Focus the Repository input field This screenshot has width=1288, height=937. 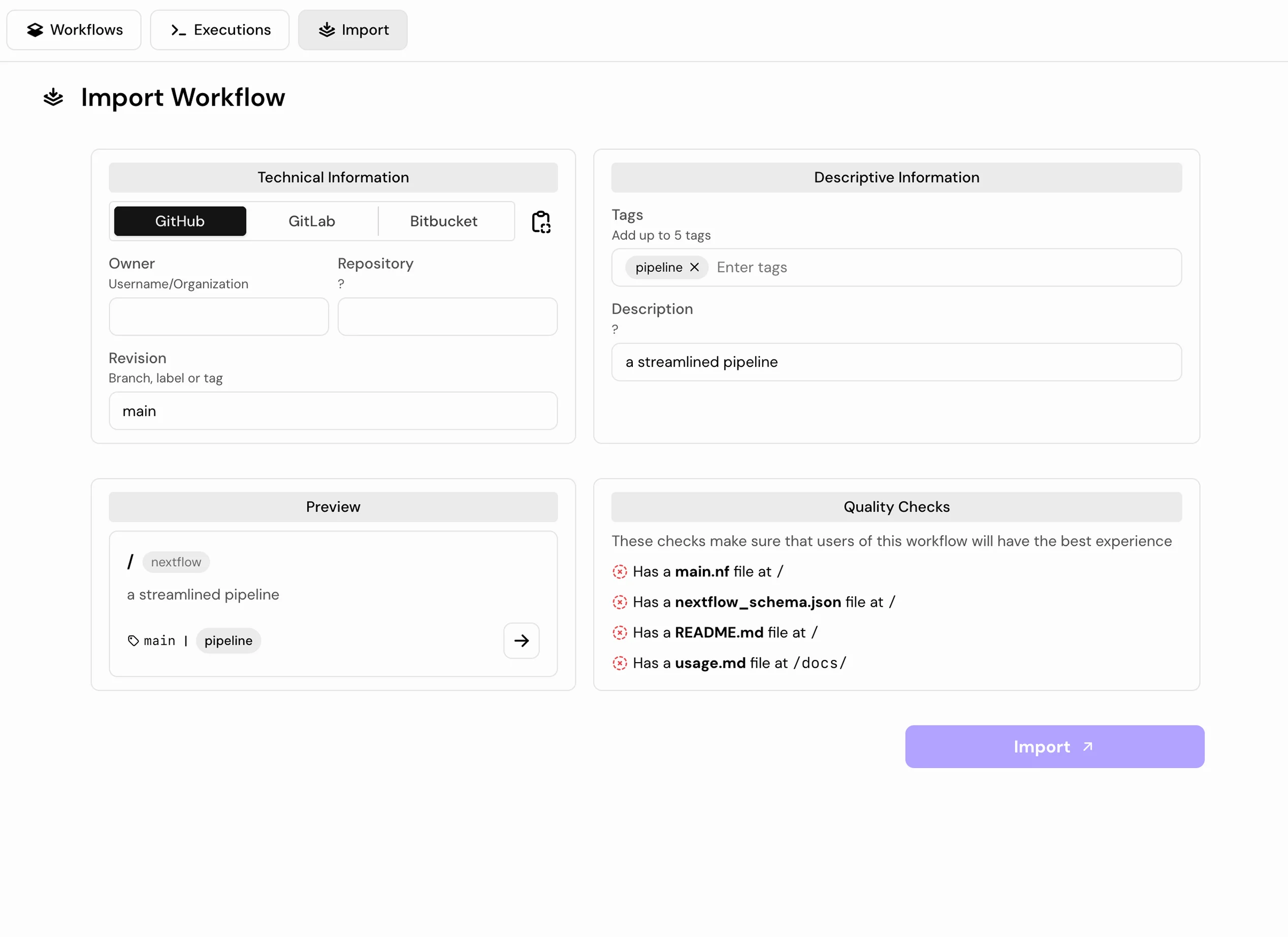click(x=447, y=317)
